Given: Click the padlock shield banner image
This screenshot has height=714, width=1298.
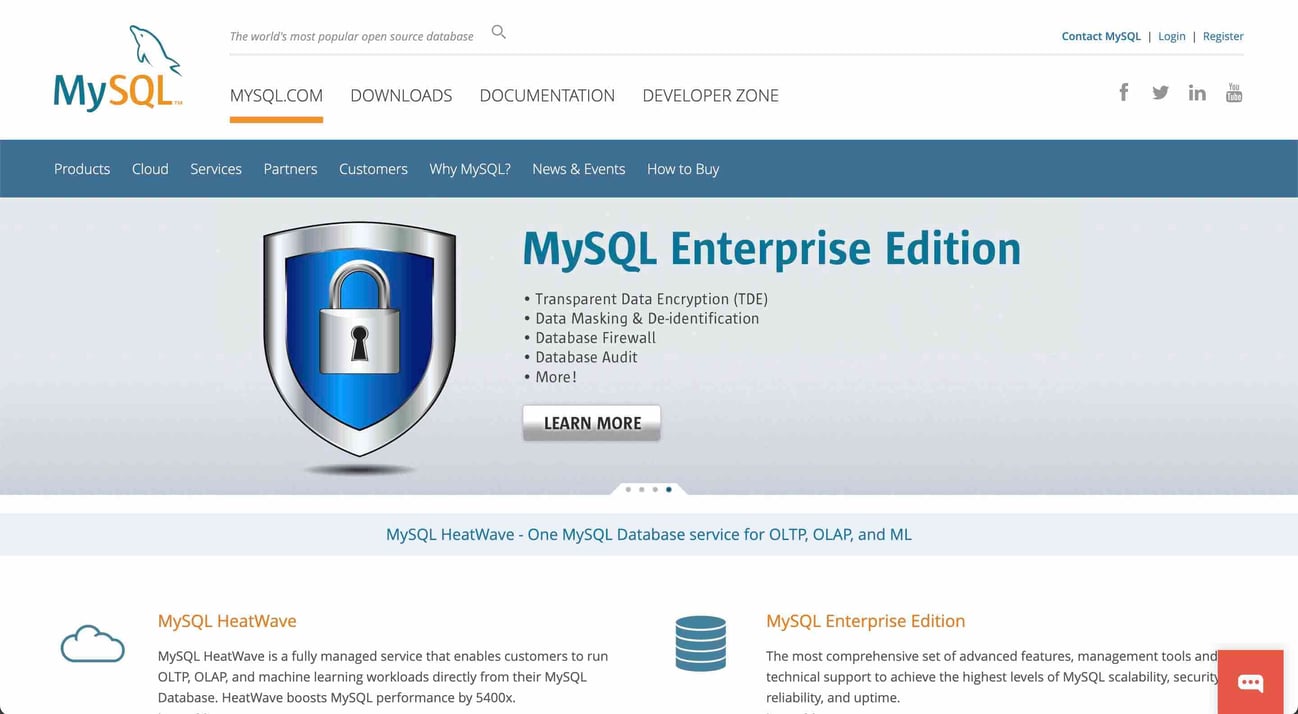Looking at the screenshot, I should pyautogui.click(x=359, y=340).
